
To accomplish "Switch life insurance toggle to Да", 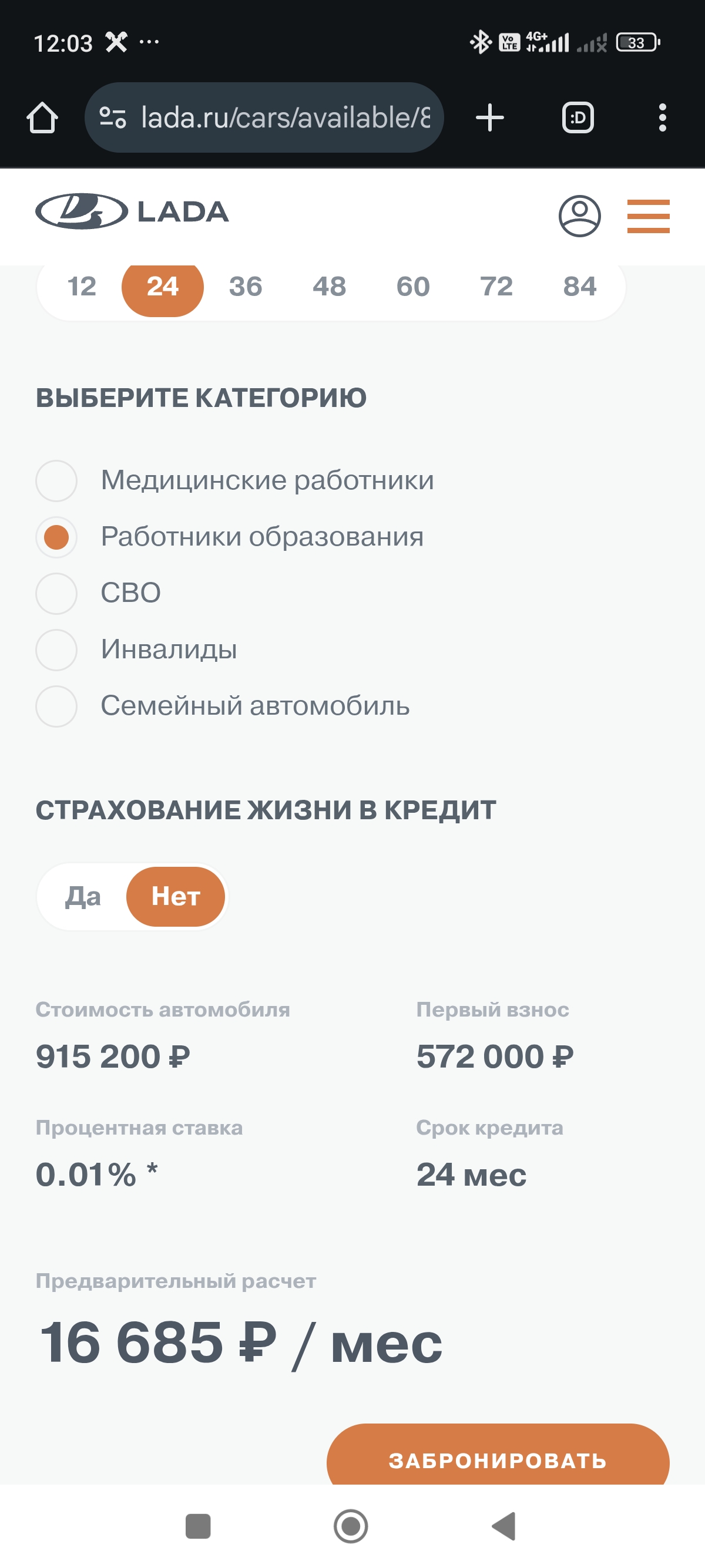I will 83,897.
